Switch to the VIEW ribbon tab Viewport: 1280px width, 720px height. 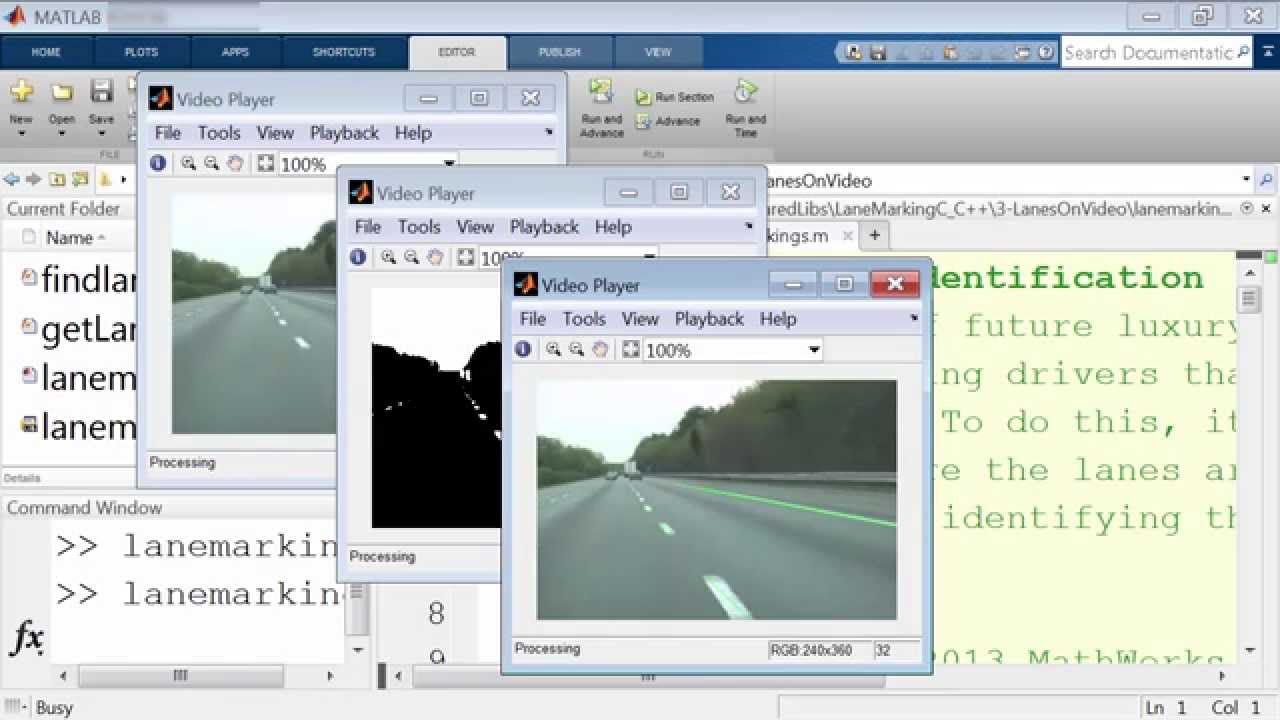click(658, 52)
